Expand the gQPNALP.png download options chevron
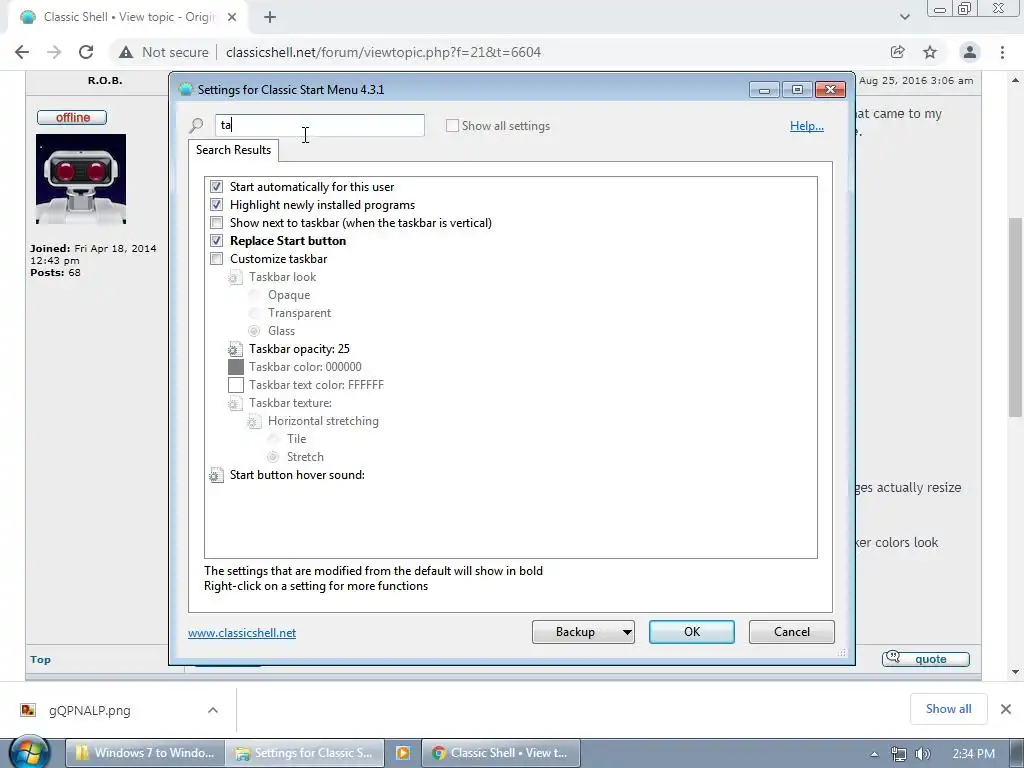 (x=213, y=710)
